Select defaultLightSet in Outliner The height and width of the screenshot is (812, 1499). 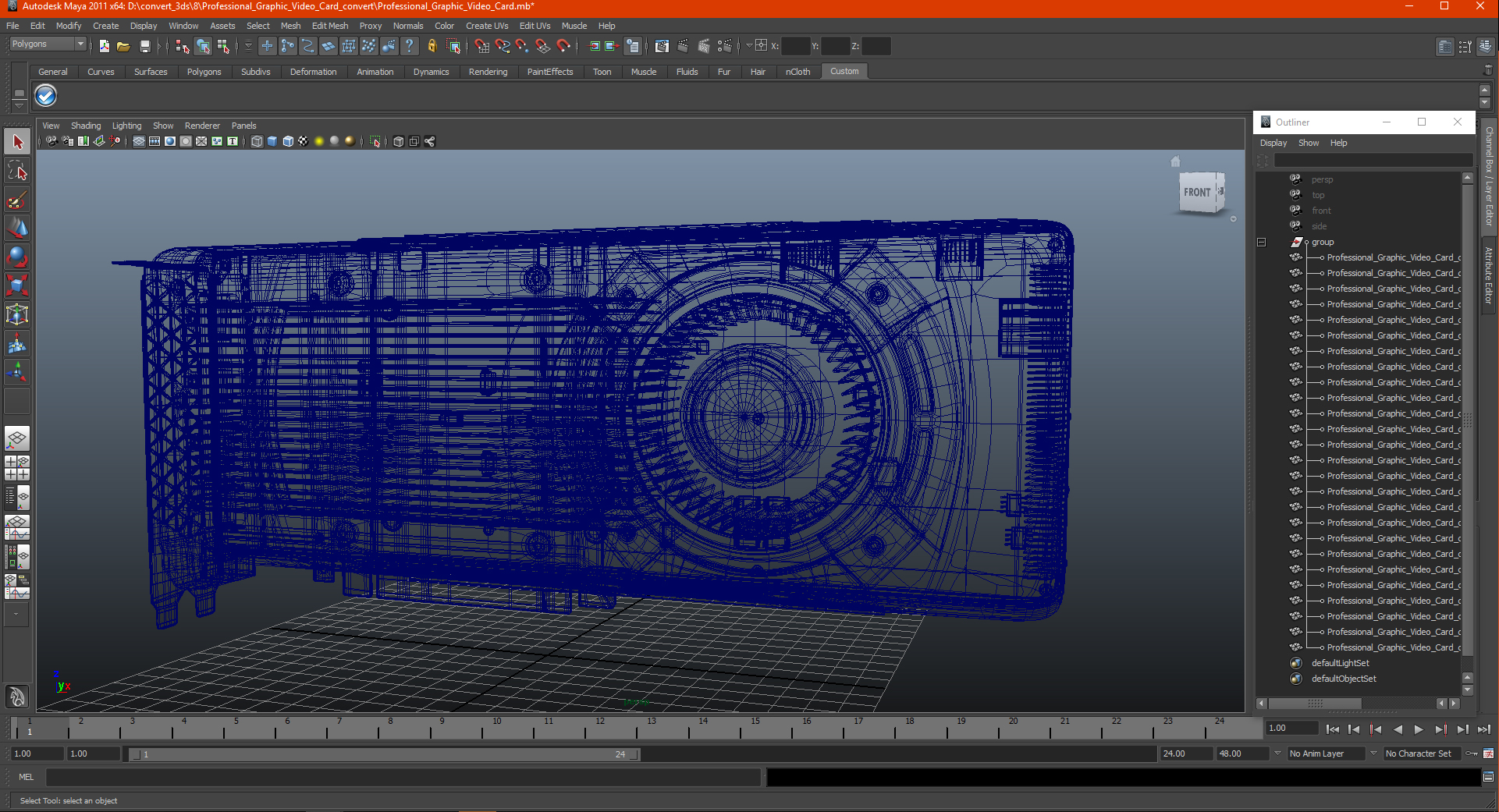[x=1340, y=663]
